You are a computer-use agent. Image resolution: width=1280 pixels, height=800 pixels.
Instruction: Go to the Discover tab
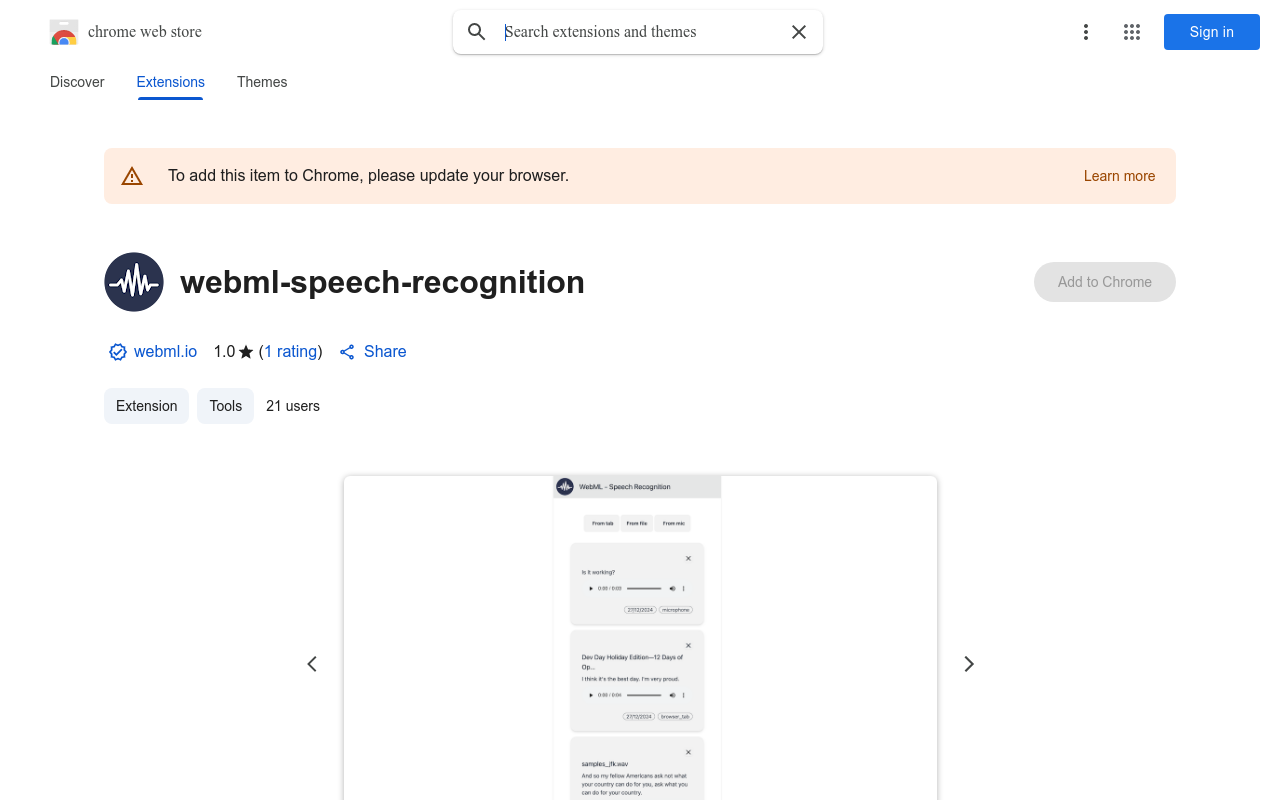(77, 82)
